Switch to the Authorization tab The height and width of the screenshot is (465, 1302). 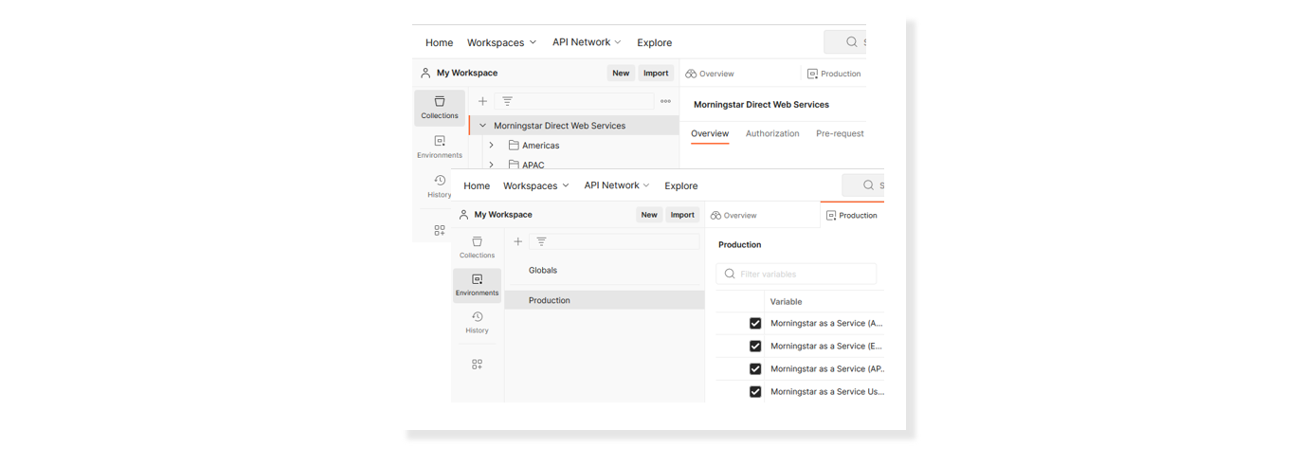tap(772, 133)
